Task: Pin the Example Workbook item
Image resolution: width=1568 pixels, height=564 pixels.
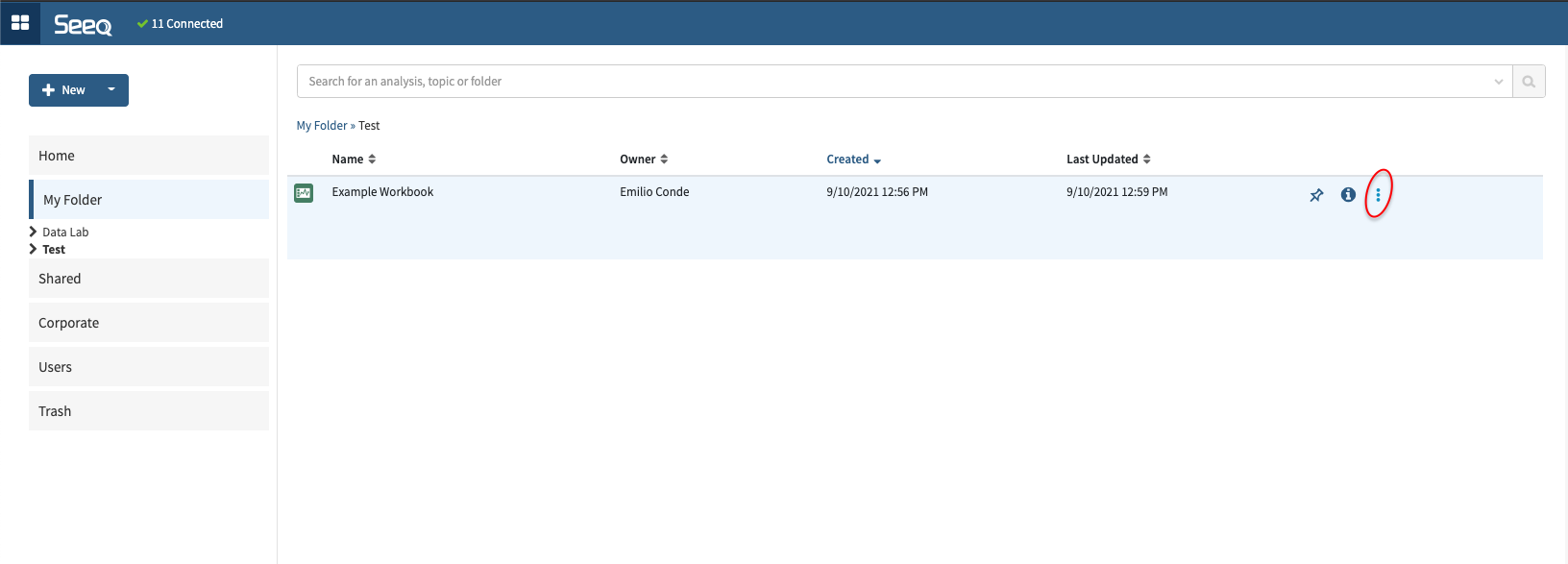Action: (x=1316, y=195)
